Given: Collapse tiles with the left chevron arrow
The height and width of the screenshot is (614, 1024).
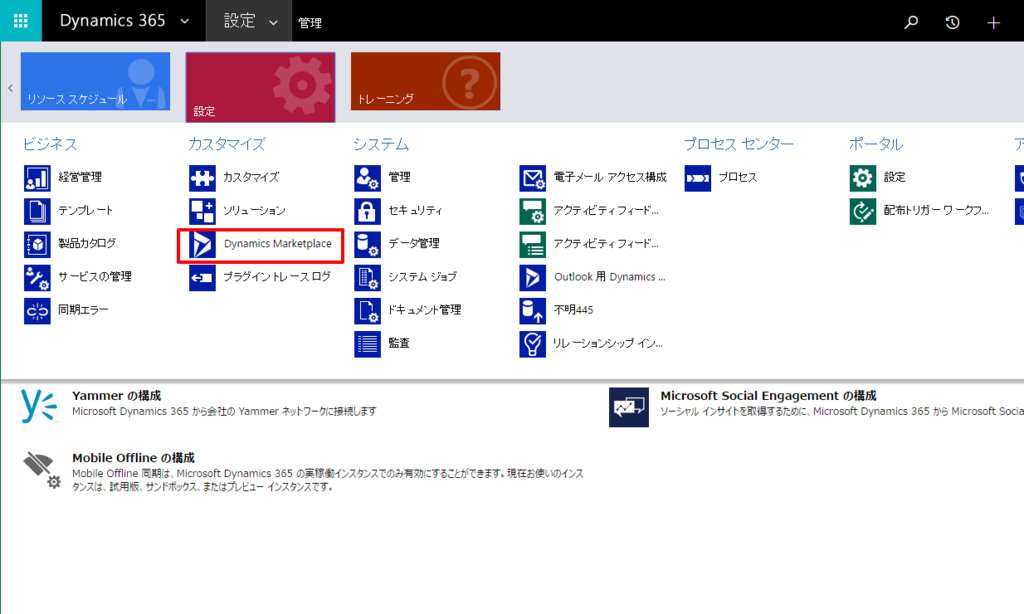Looking at the screenshot, I should tap(10, 88).
